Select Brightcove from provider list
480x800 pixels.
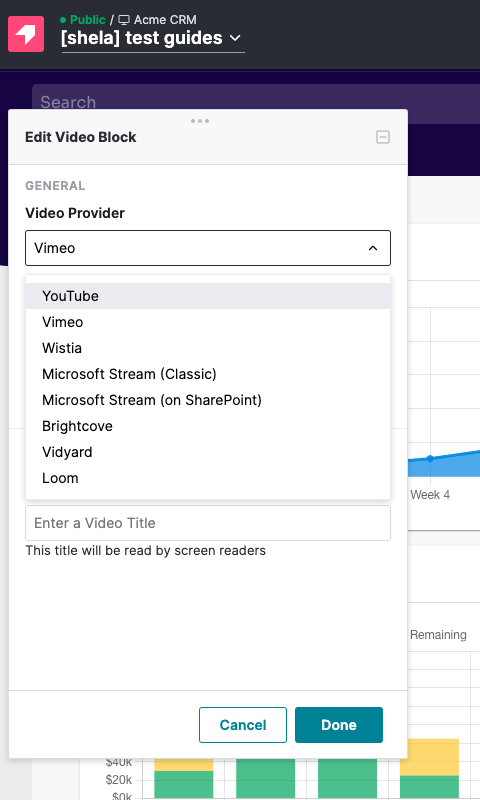208,426
